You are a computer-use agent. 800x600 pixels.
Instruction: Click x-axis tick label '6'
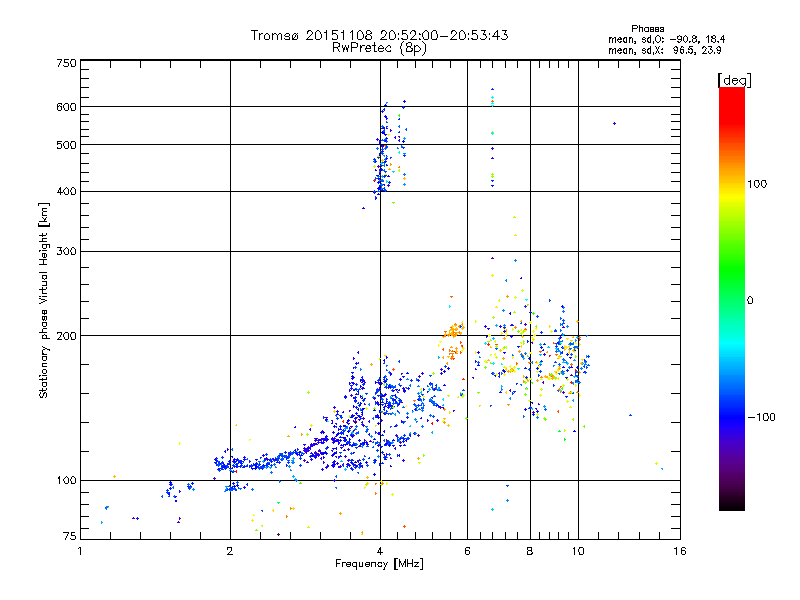[467, 551]
